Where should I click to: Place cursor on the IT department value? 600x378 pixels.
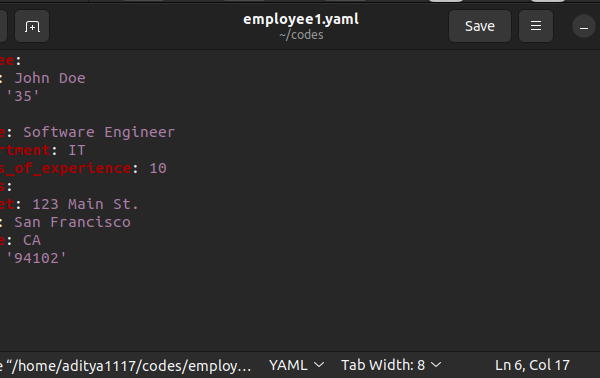[77, 150]
